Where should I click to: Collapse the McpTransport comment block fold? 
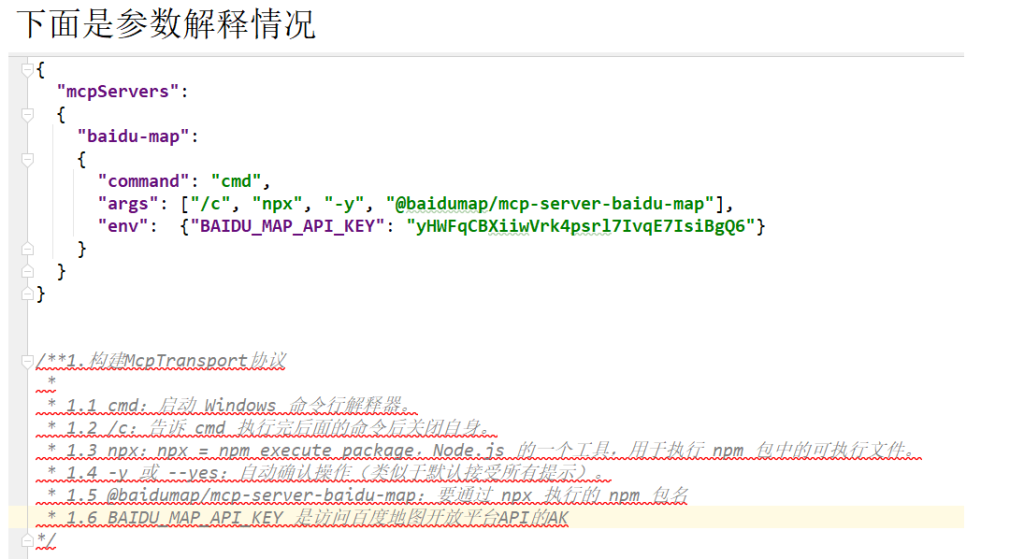click(x=29, y=360)
